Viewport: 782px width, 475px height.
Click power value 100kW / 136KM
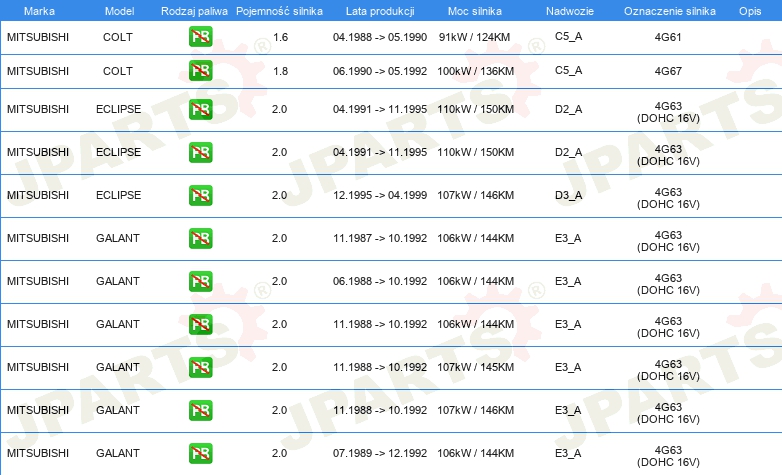475,71
